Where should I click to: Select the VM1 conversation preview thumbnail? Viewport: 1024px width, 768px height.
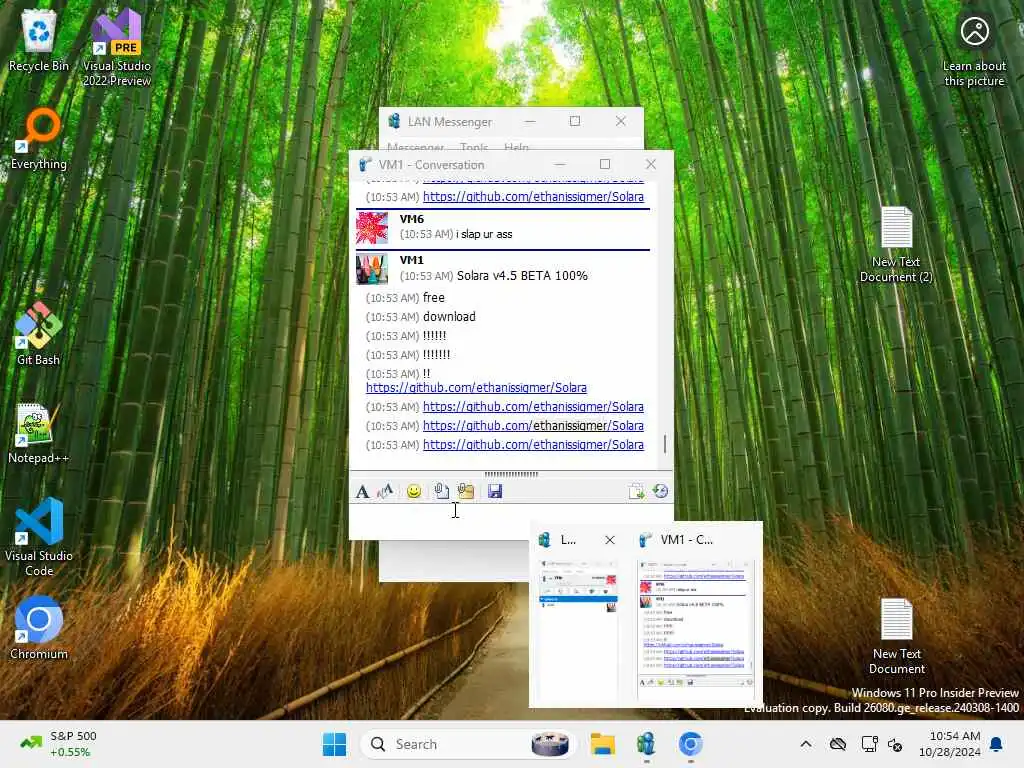click(x=696, y=630)
